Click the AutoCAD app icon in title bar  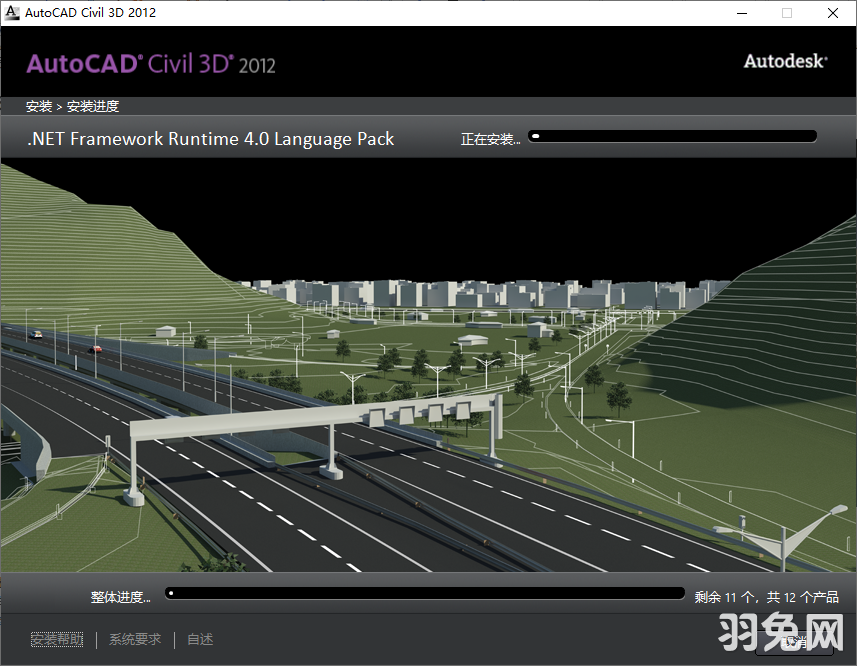[12, 13]
